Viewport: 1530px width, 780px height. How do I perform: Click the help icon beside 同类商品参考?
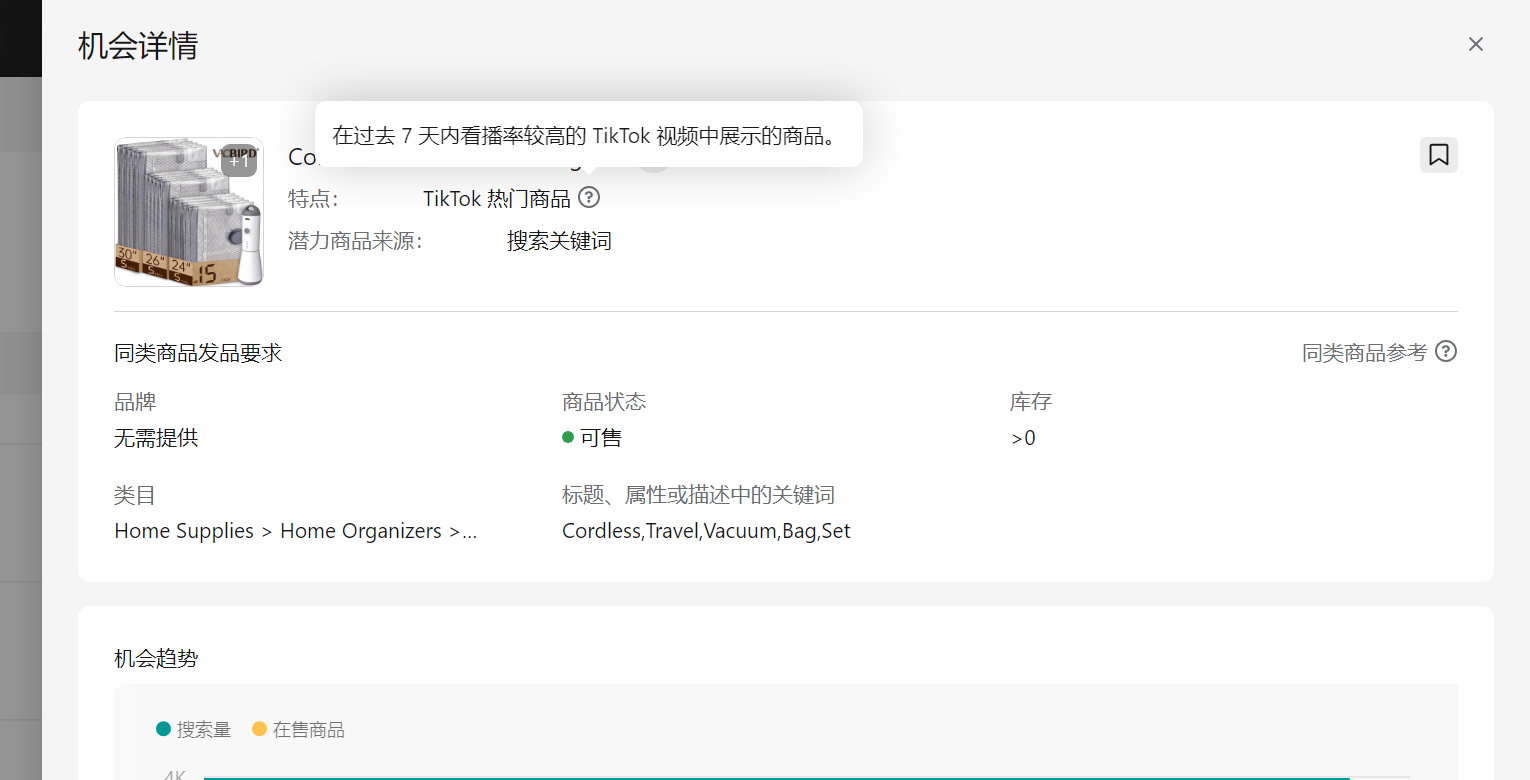[1446, 352]
